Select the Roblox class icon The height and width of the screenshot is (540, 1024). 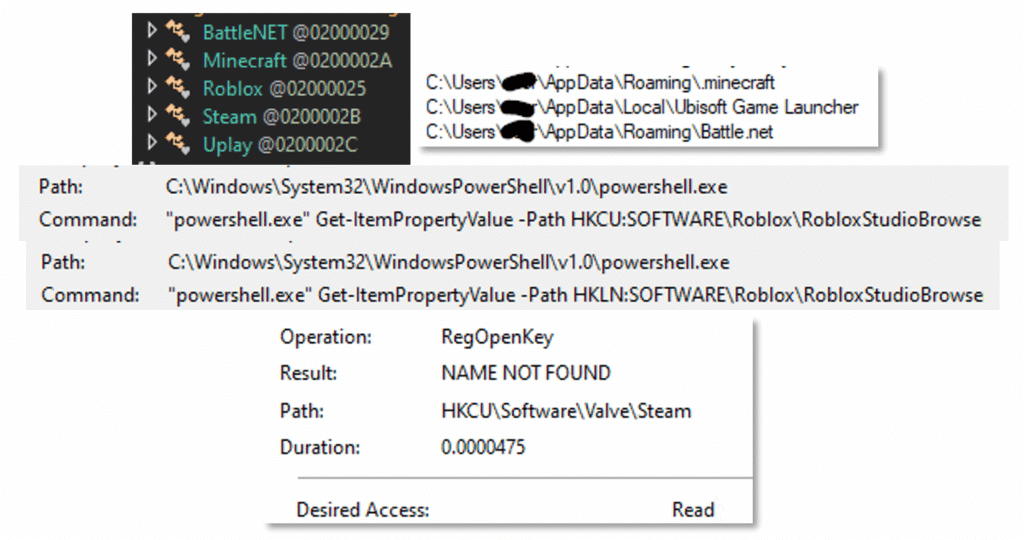pyautogui.click(x=178, y=89)
